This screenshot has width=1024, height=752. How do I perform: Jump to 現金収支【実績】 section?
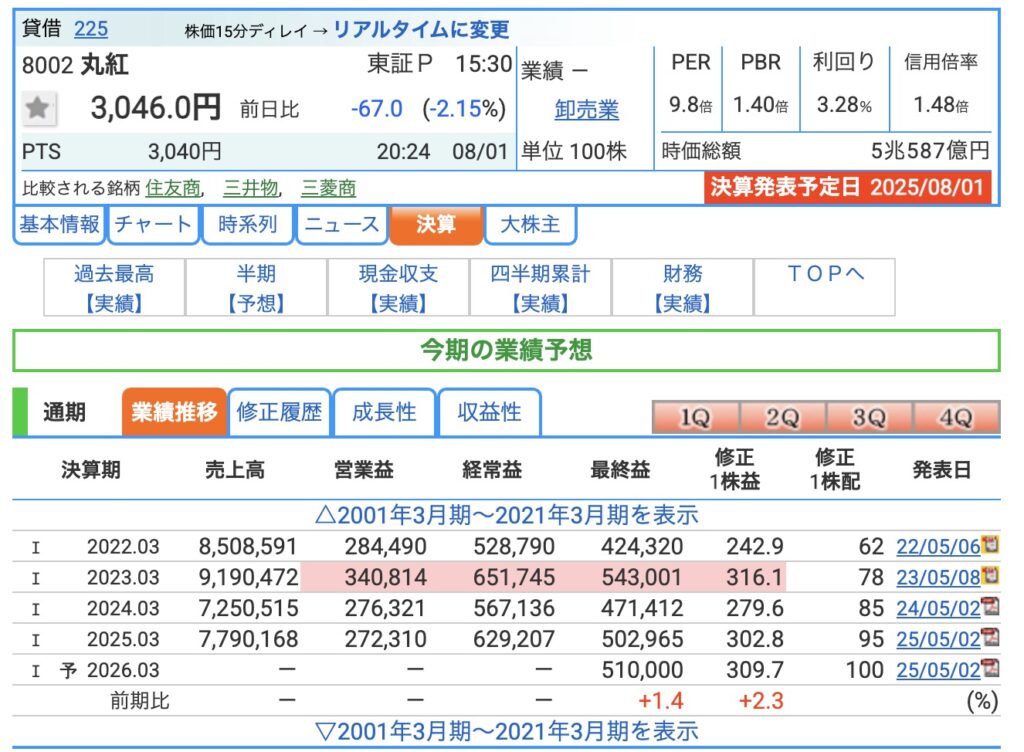[398, 288]
